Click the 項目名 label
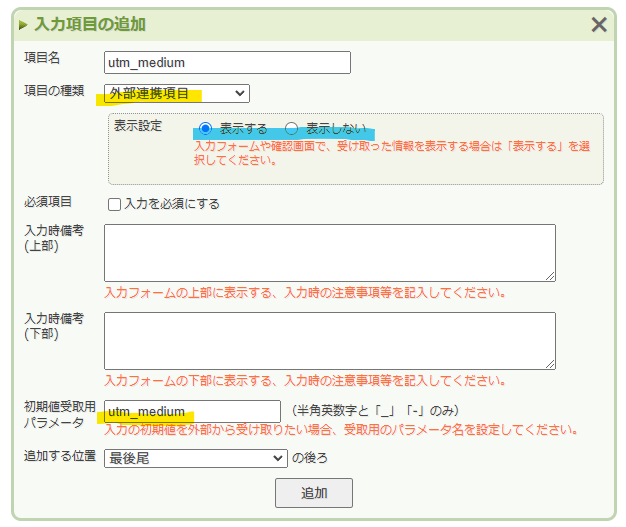Image resolution: width=626 pixels, height=527 pixels. click(x=42, y=59)
